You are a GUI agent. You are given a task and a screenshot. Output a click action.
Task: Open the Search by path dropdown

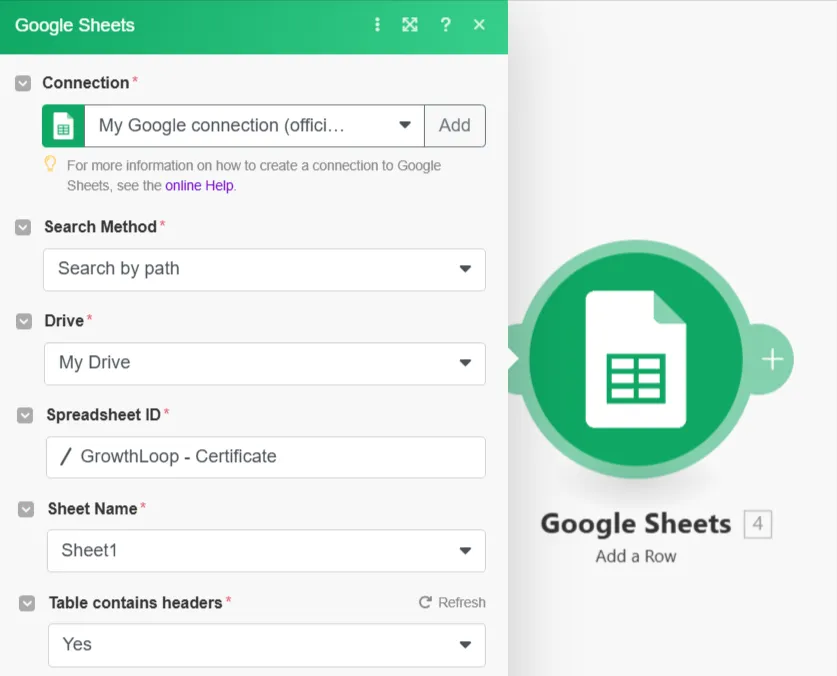264,270
